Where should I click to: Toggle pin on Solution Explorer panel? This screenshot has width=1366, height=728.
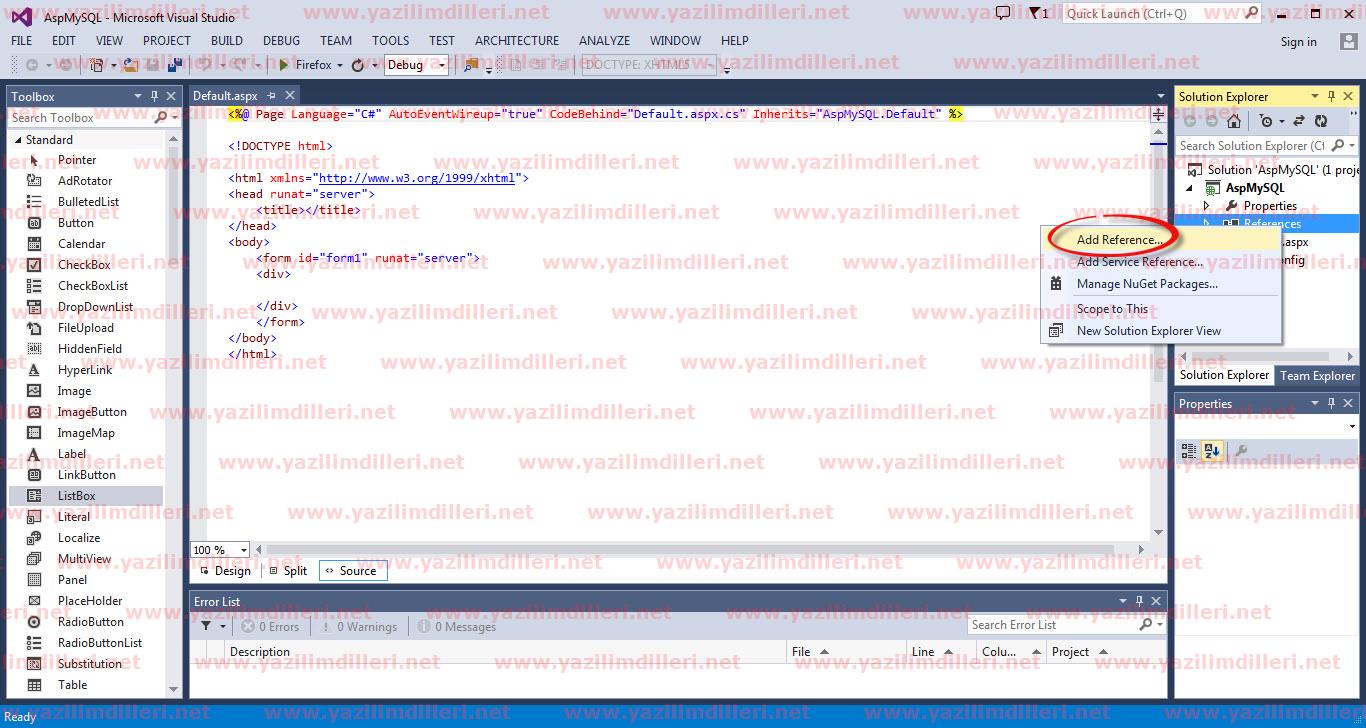tap(1331, 96)
